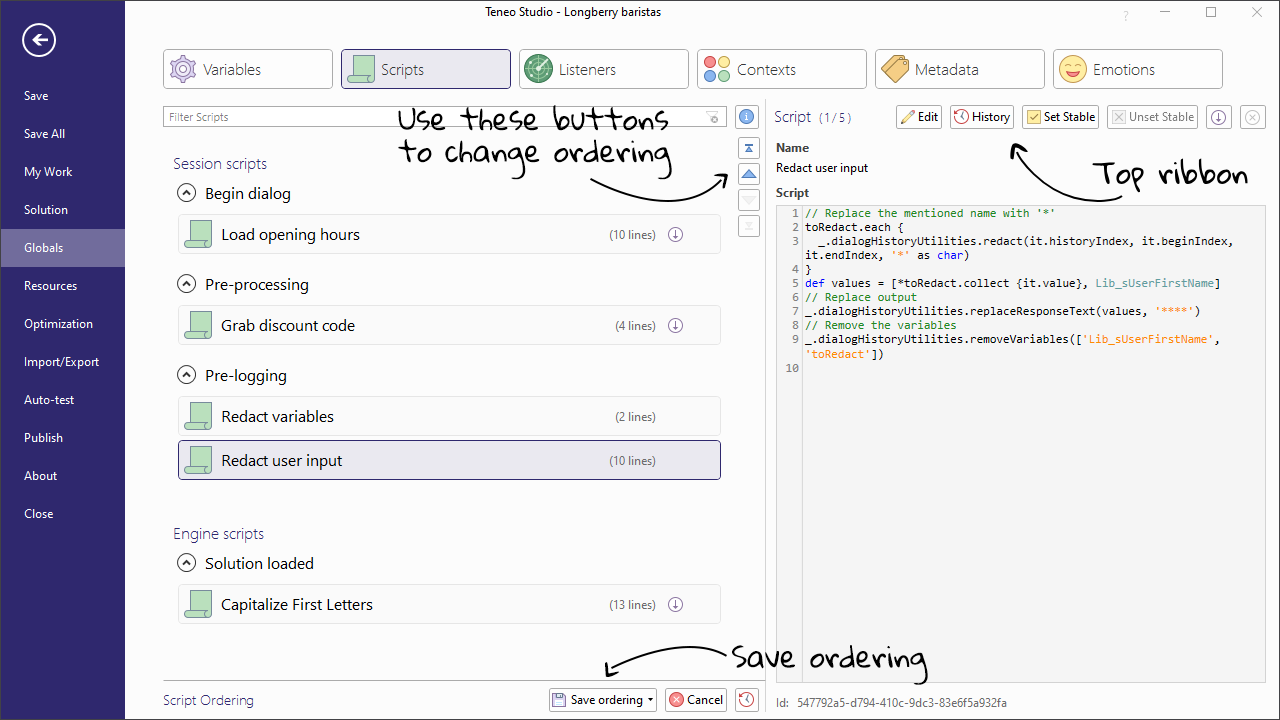This screenshot has width=1280, height=720.
Task: Open the Metadata tab
Action: [x=958, y=68]
